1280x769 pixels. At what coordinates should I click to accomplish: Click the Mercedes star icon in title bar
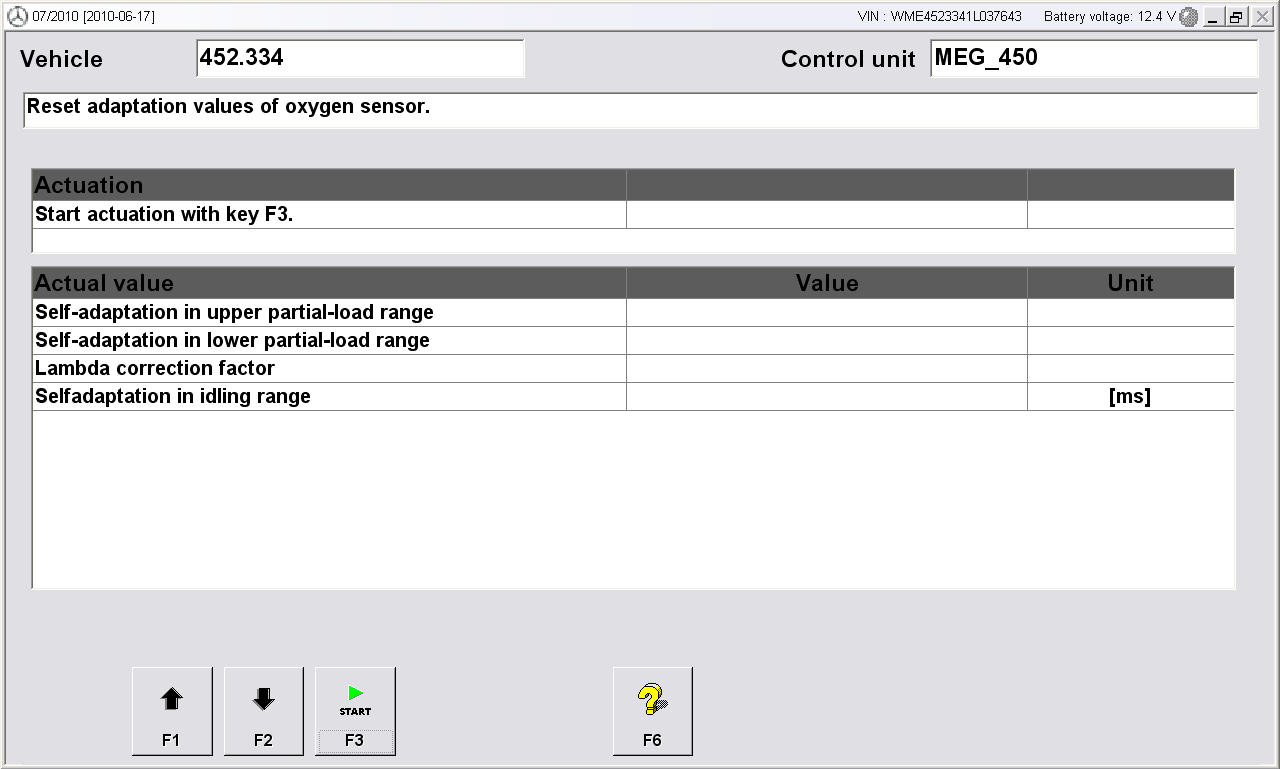17,17
